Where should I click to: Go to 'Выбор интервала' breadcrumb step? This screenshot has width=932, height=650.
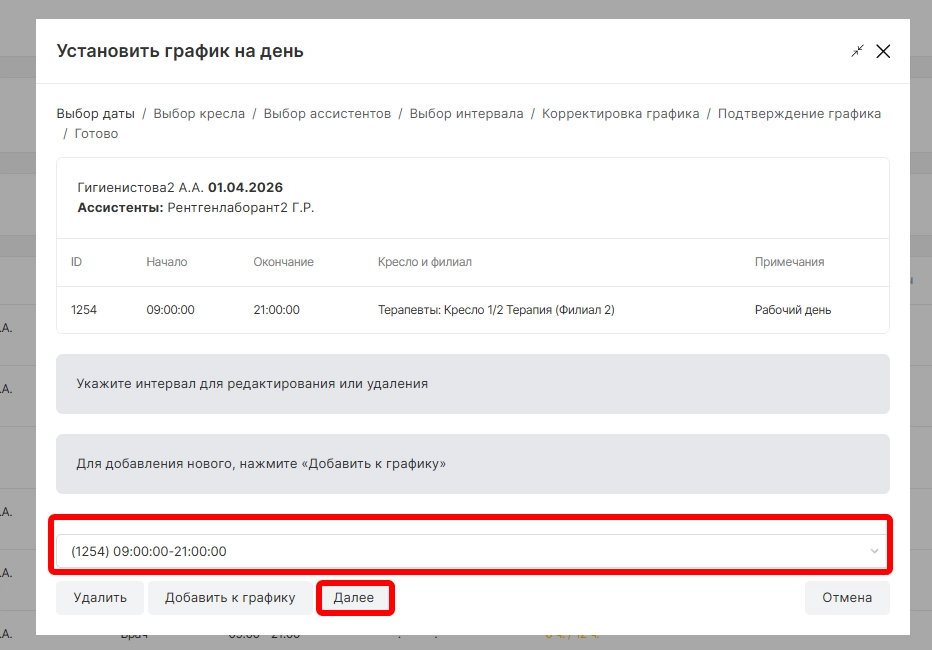(467, 113)
